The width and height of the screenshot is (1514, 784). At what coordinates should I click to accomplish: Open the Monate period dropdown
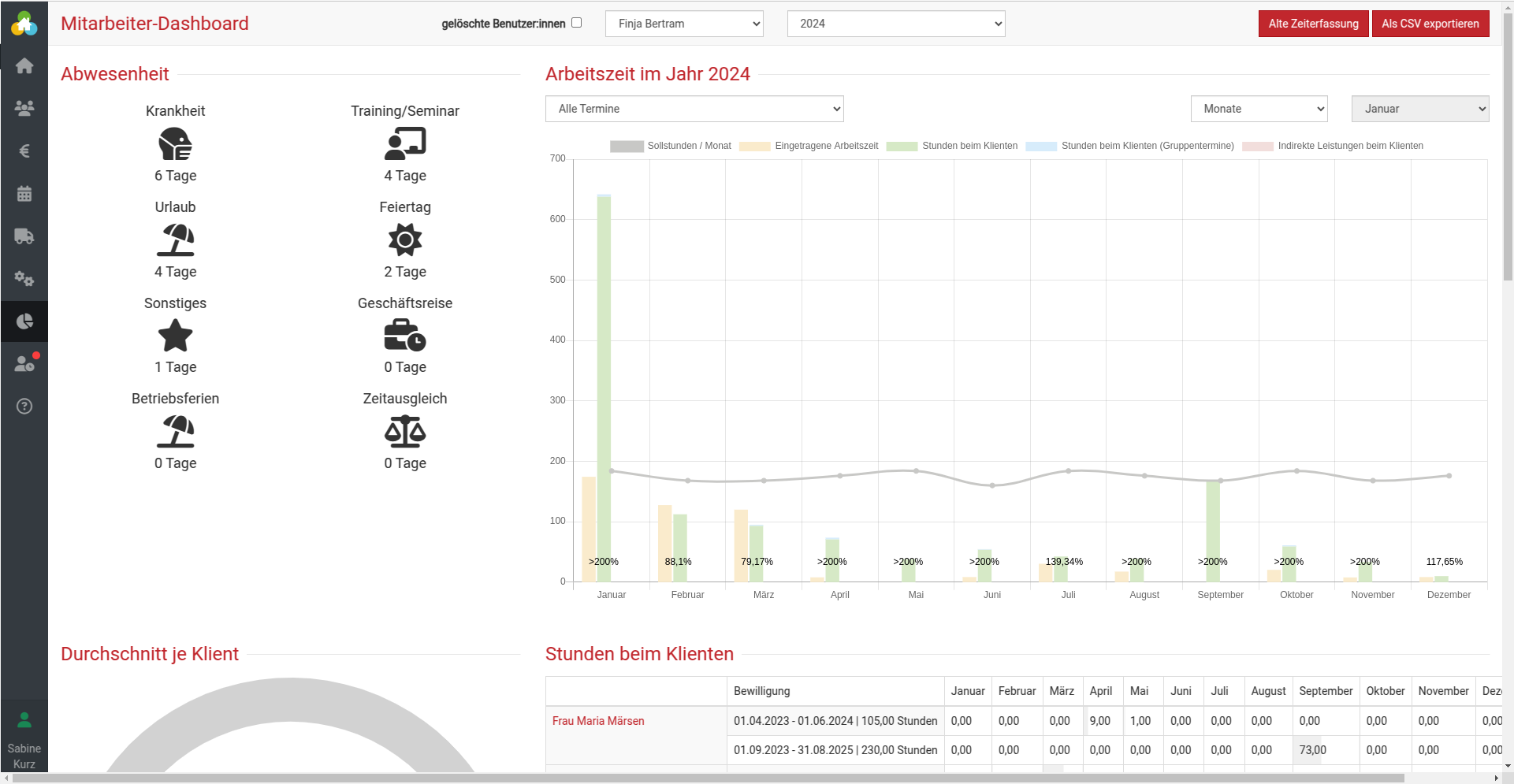pos(1259,109)
